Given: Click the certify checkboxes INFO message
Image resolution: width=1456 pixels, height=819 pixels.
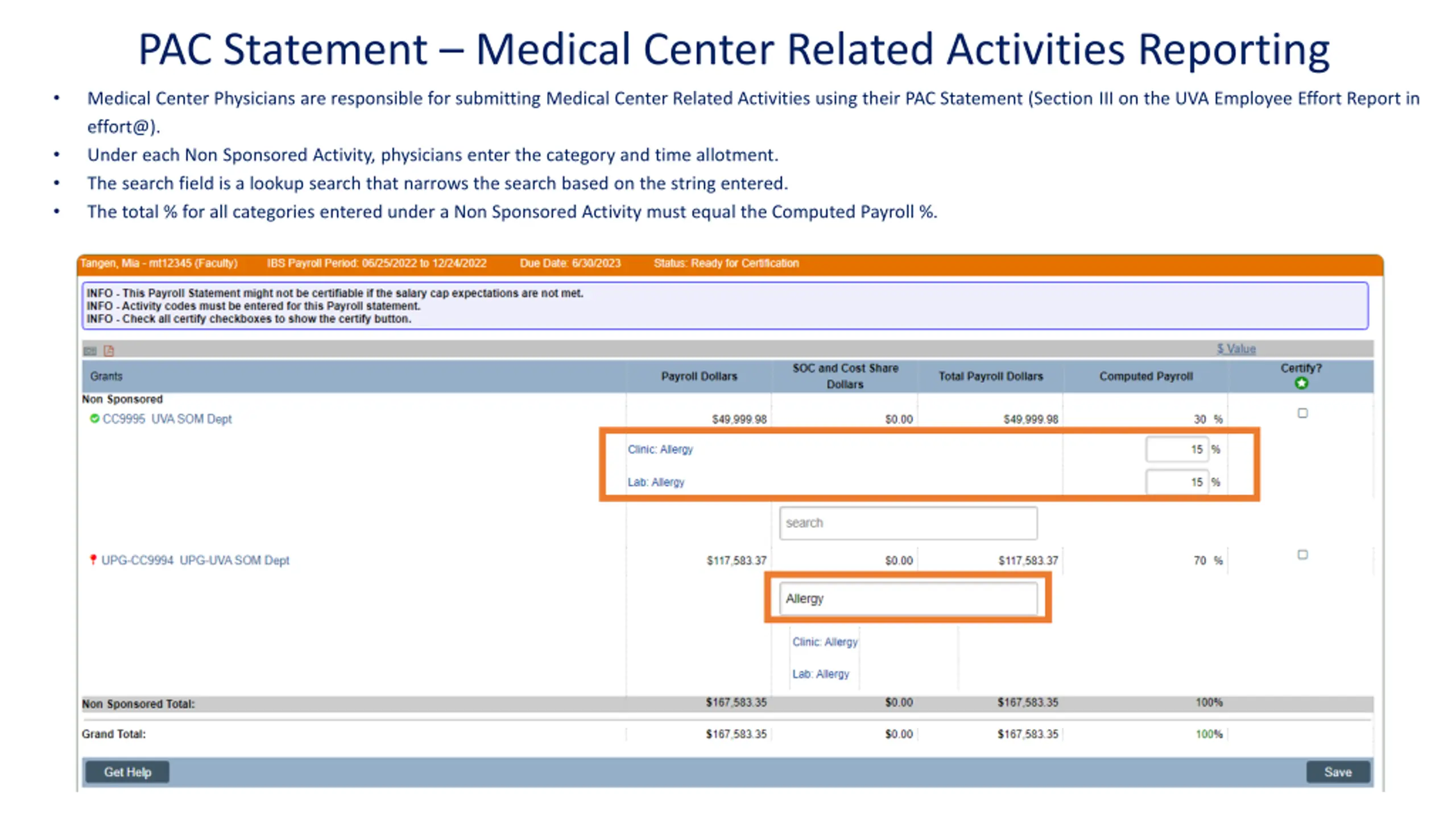Looking at the screenshot, I should pyautogui.click(x=249, y=319).
